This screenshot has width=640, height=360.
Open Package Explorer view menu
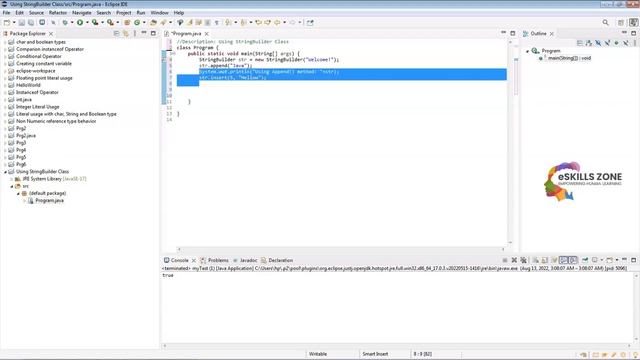pyautogui.click(x=135, y=33)
